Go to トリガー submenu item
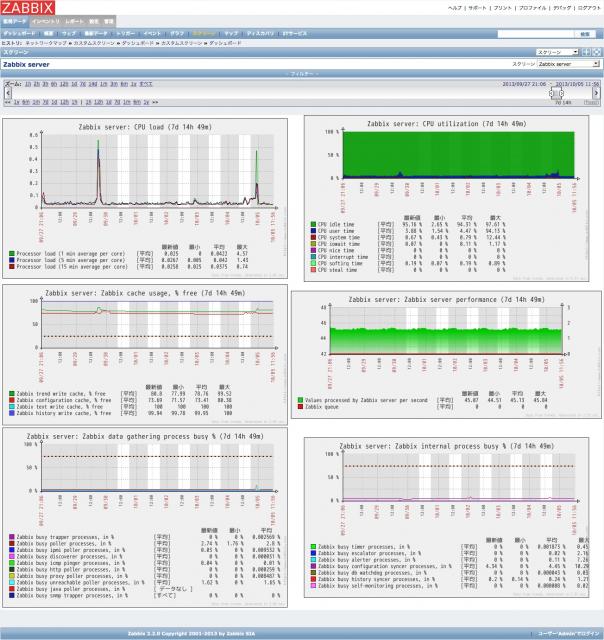Screen dimensions: 604x640 pyautogui.click(x=126, y=33)
